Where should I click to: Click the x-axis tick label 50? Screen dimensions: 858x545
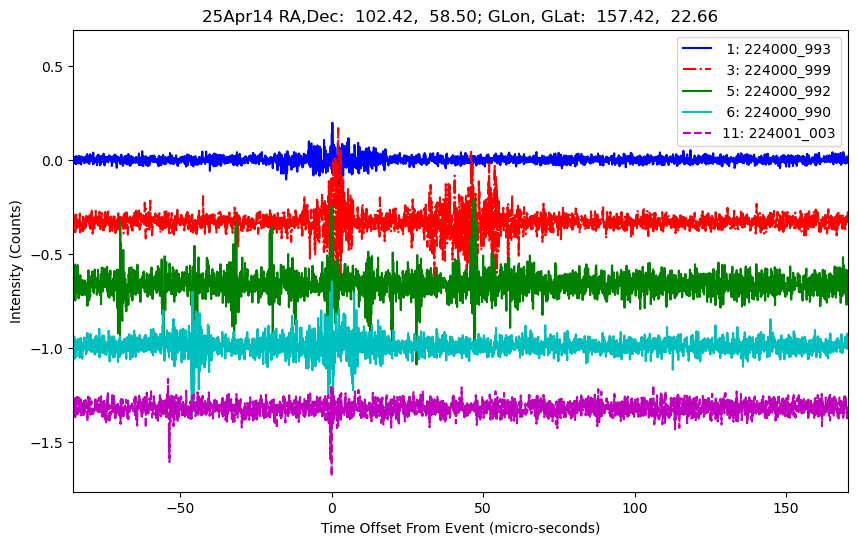[483, 508]
